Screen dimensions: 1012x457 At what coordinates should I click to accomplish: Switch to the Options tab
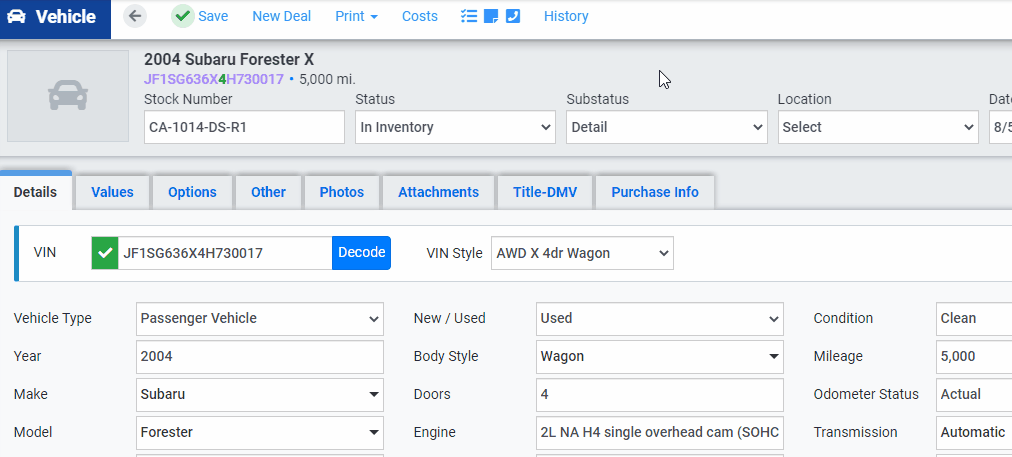[x=192, y=192]
